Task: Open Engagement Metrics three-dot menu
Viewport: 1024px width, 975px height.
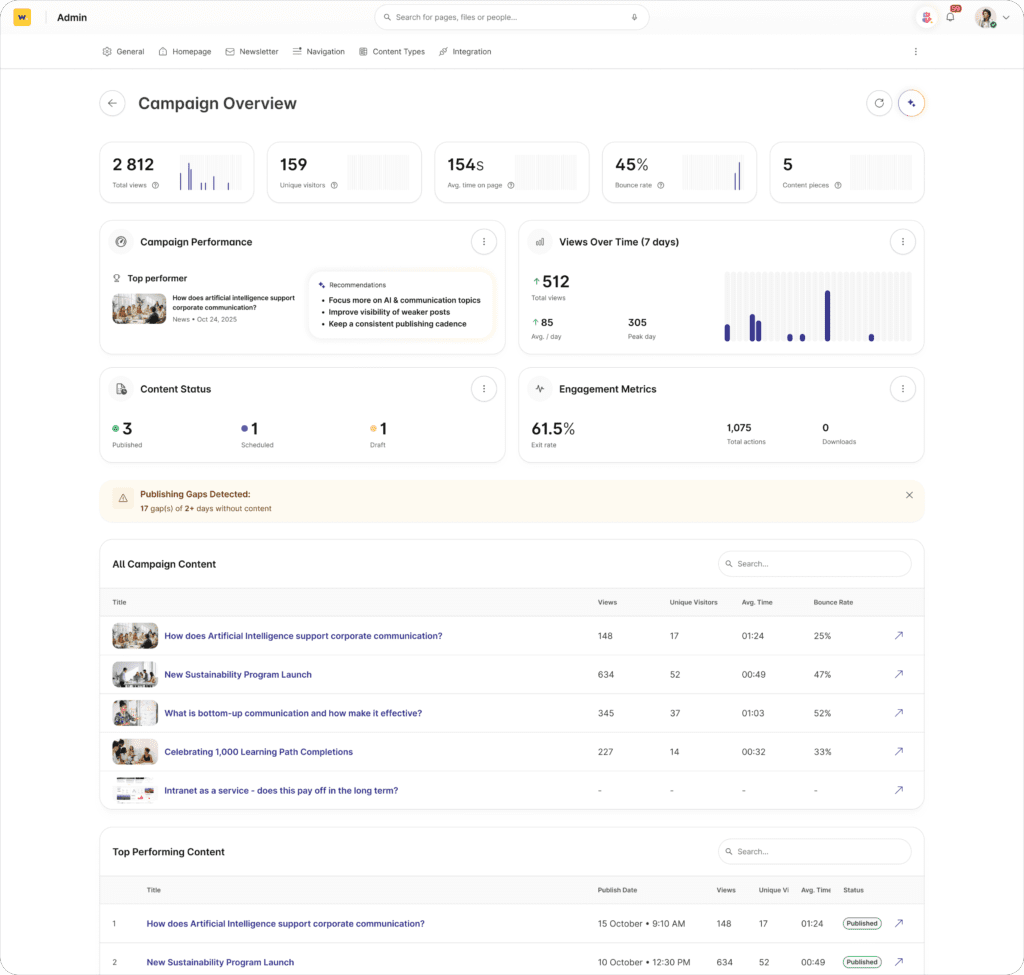Action: tap(902, 389)
